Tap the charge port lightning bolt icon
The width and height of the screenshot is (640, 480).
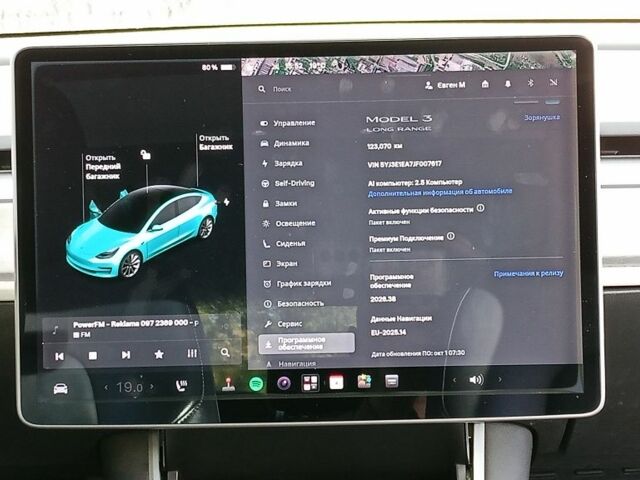pyautogui.click(x=226, y=202)
